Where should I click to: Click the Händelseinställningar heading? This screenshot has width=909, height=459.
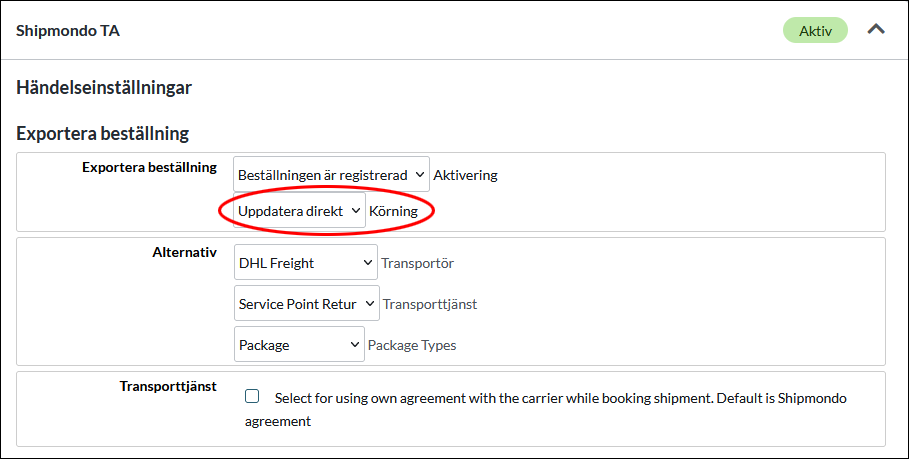(104, 87)
